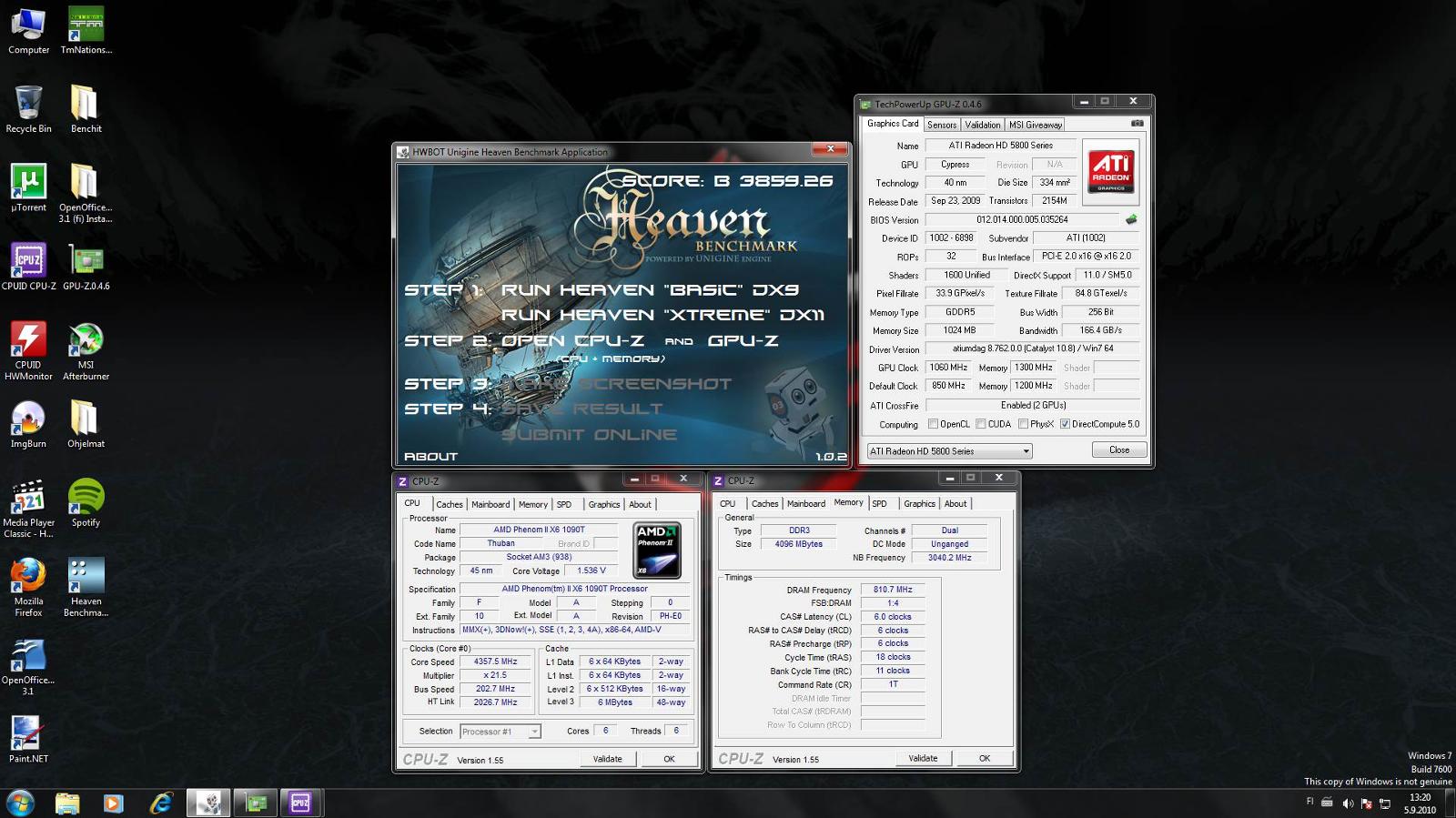
Task: Click OK in left CPU-Z window
Action: (669, 759)
